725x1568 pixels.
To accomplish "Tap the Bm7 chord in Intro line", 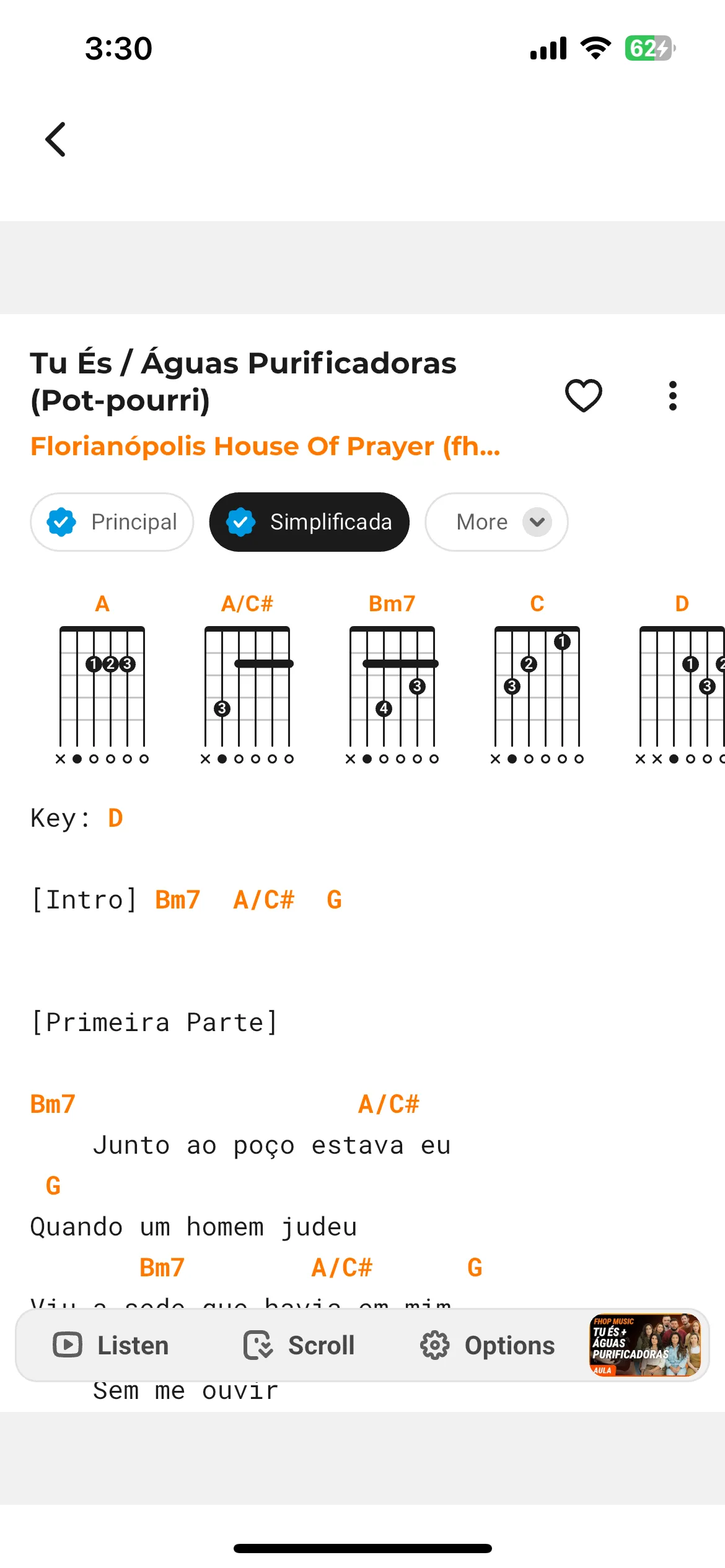I will pyautogui.click(x=178, y=900).
